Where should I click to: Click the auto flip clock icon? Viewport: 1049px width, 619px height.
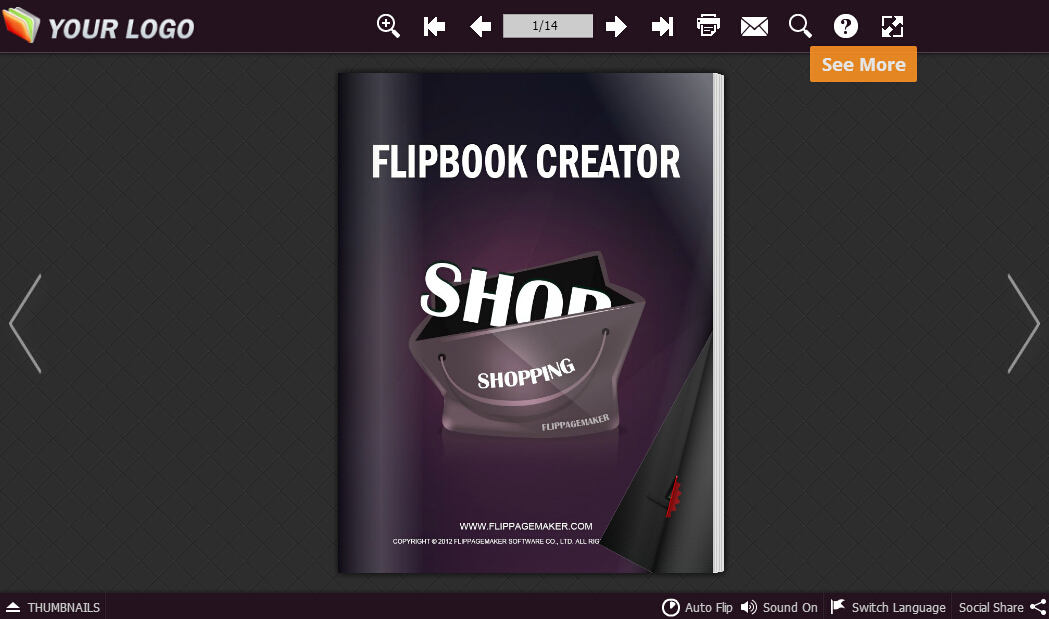pos(670,607)
